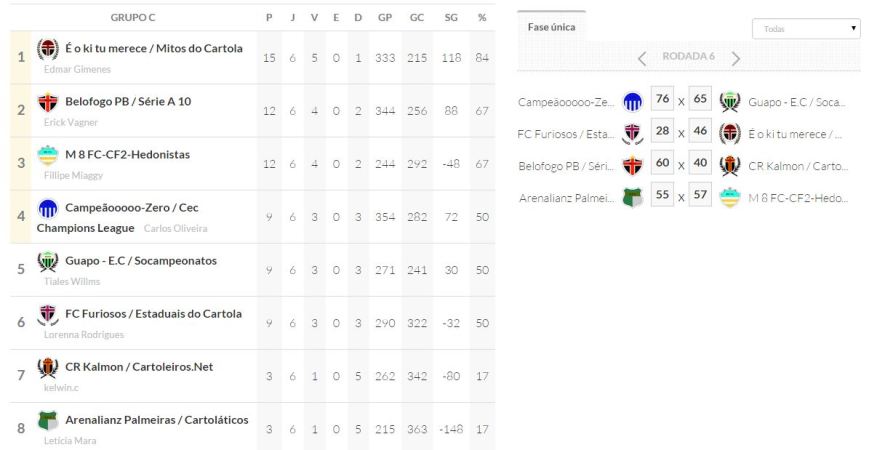Screen dimensions: 869x450
Task: Advance to the next rodada
Action: (736, 57)
